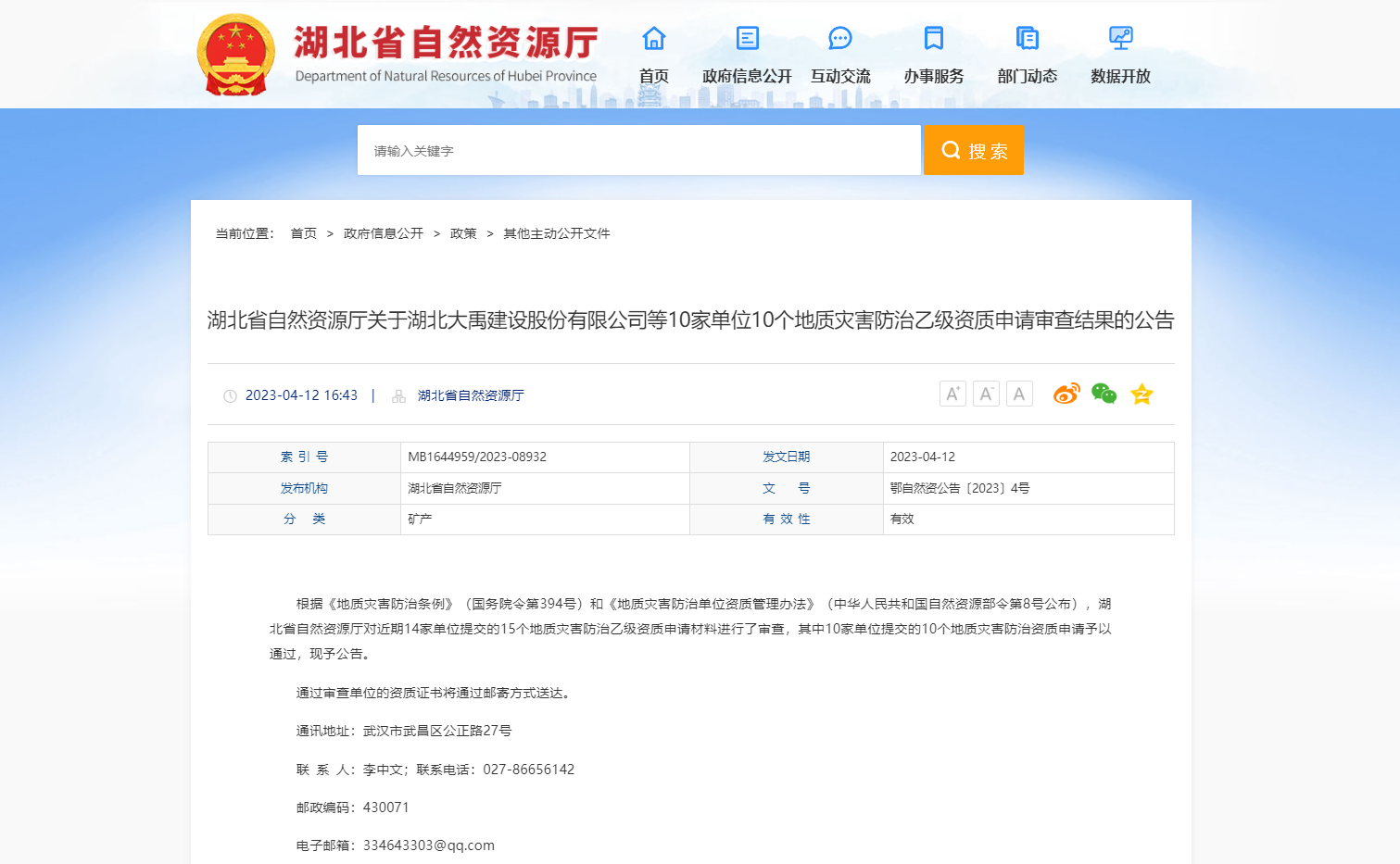Open the 办事服务 bookmark icon

click(x=934, y=38)
